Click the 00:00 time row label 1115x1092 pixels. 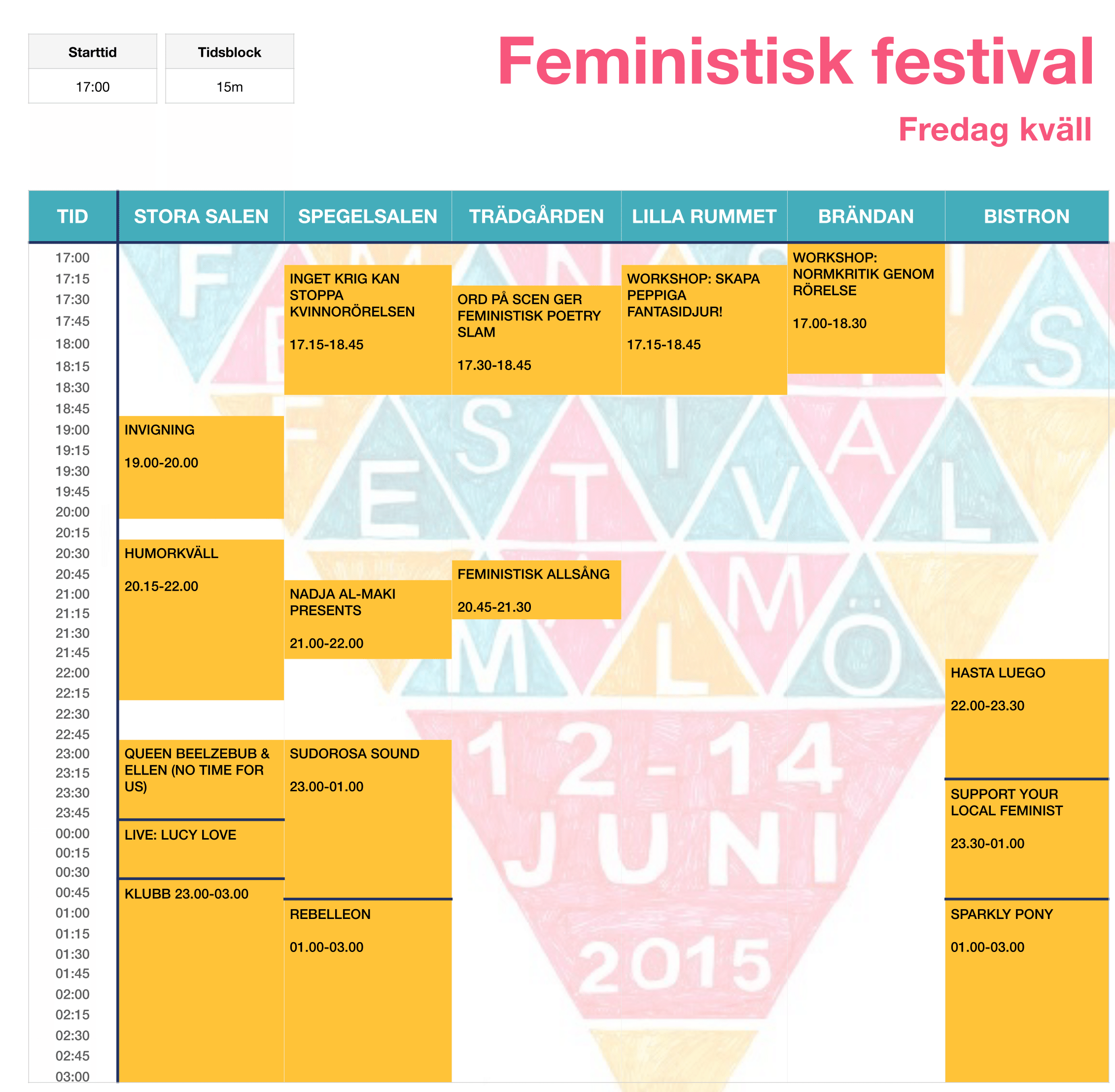(72, 833)
